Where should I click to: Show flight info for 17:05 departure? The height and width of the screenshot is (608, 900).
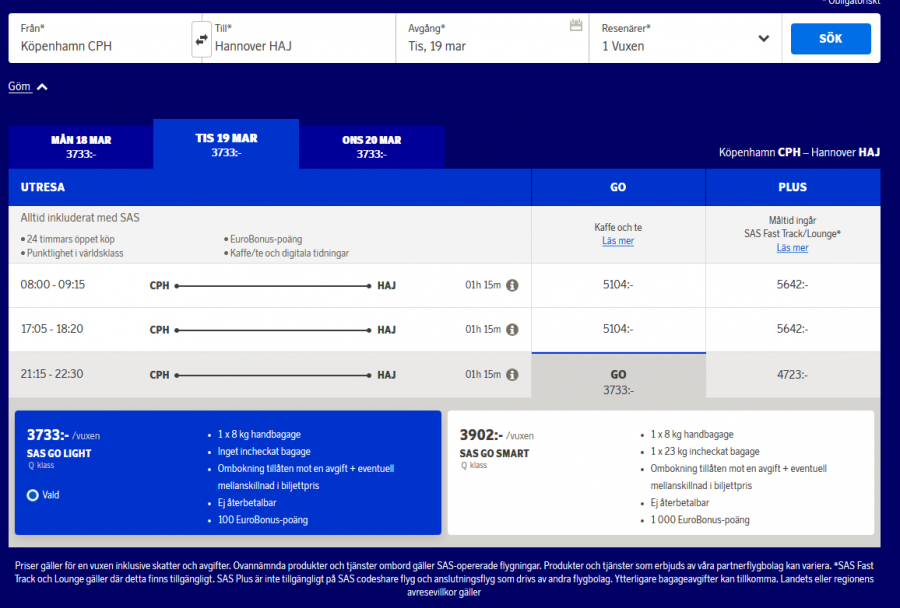512,329
